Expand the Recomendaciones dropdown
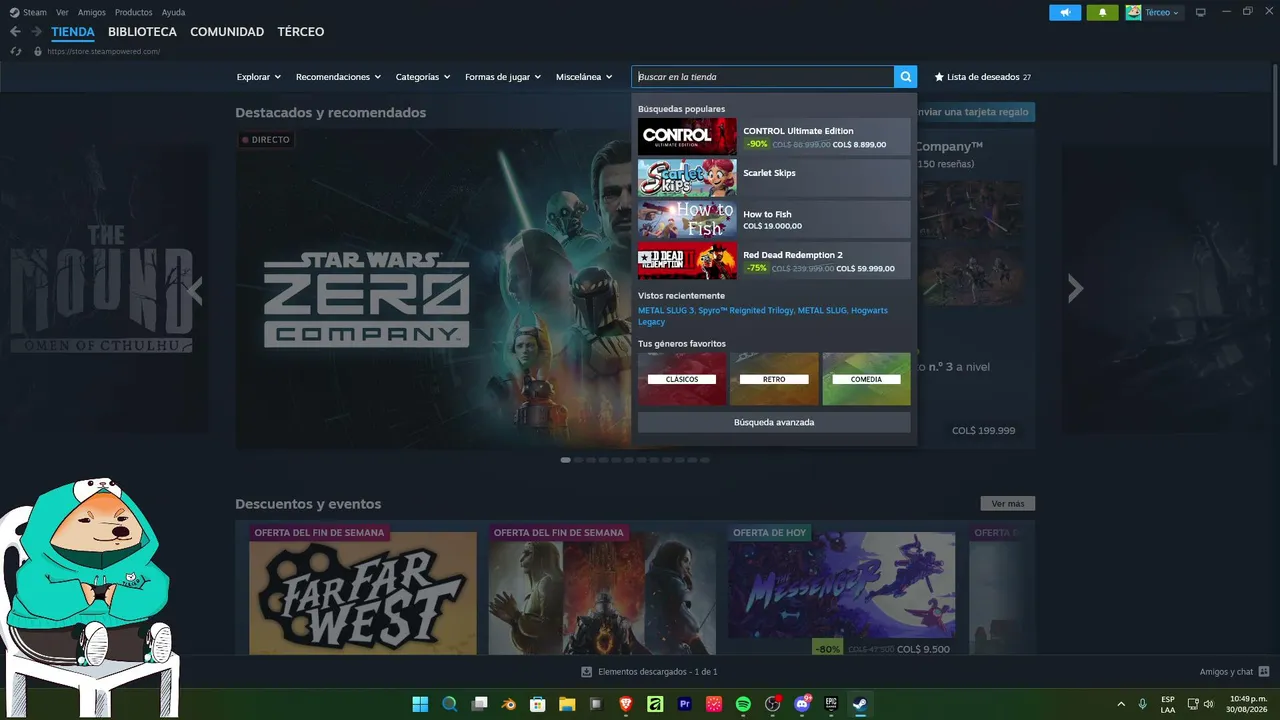Screen dimensions: 1280x720 point(338,77)
